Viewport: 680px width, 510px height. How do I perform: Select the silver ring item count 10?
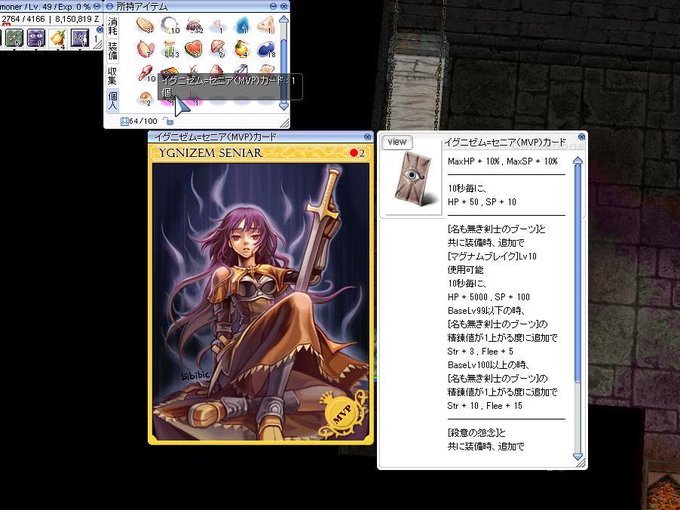coord(170,25)
